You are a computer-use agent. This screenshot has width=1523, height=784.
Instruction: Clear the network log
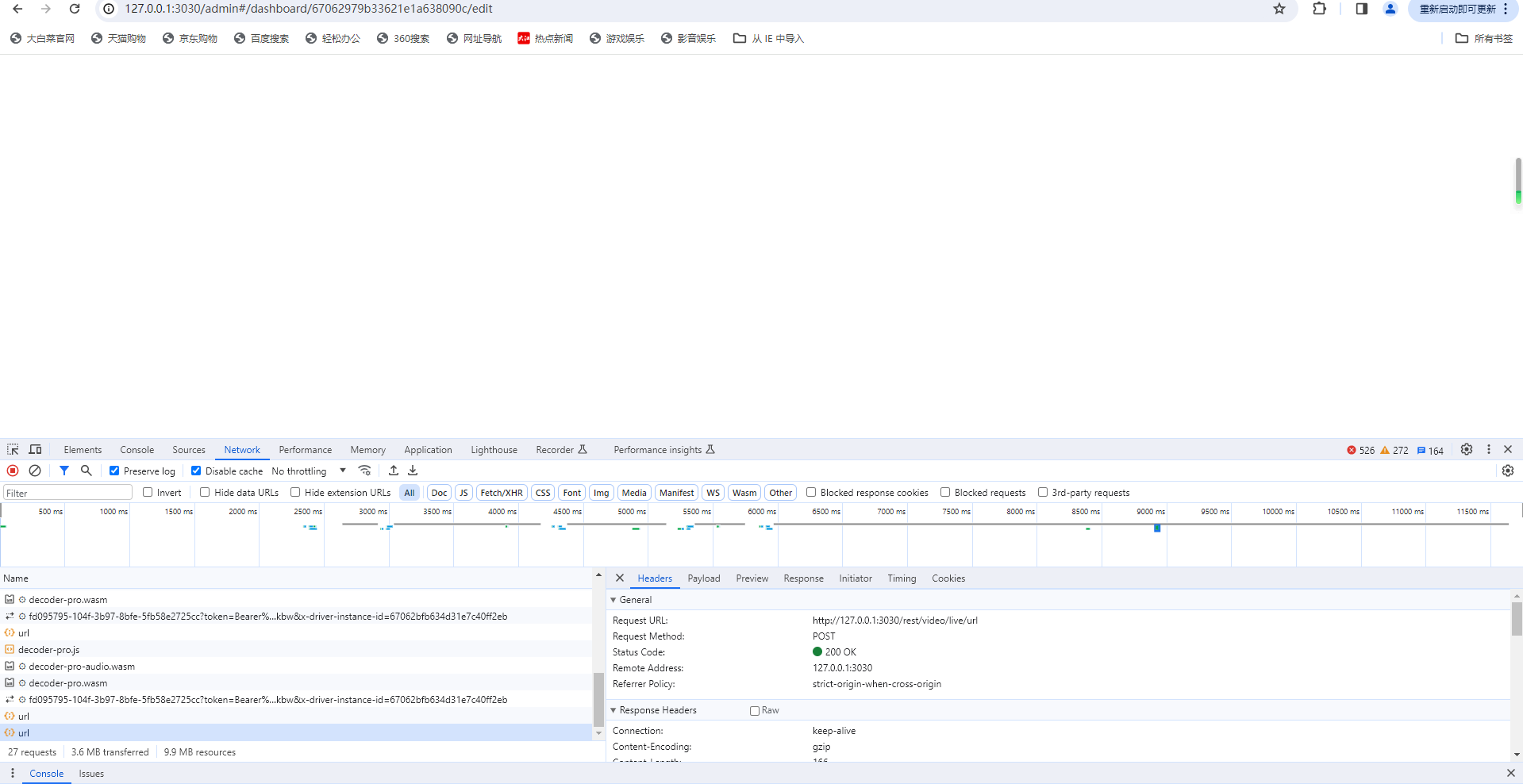point(35,471)
